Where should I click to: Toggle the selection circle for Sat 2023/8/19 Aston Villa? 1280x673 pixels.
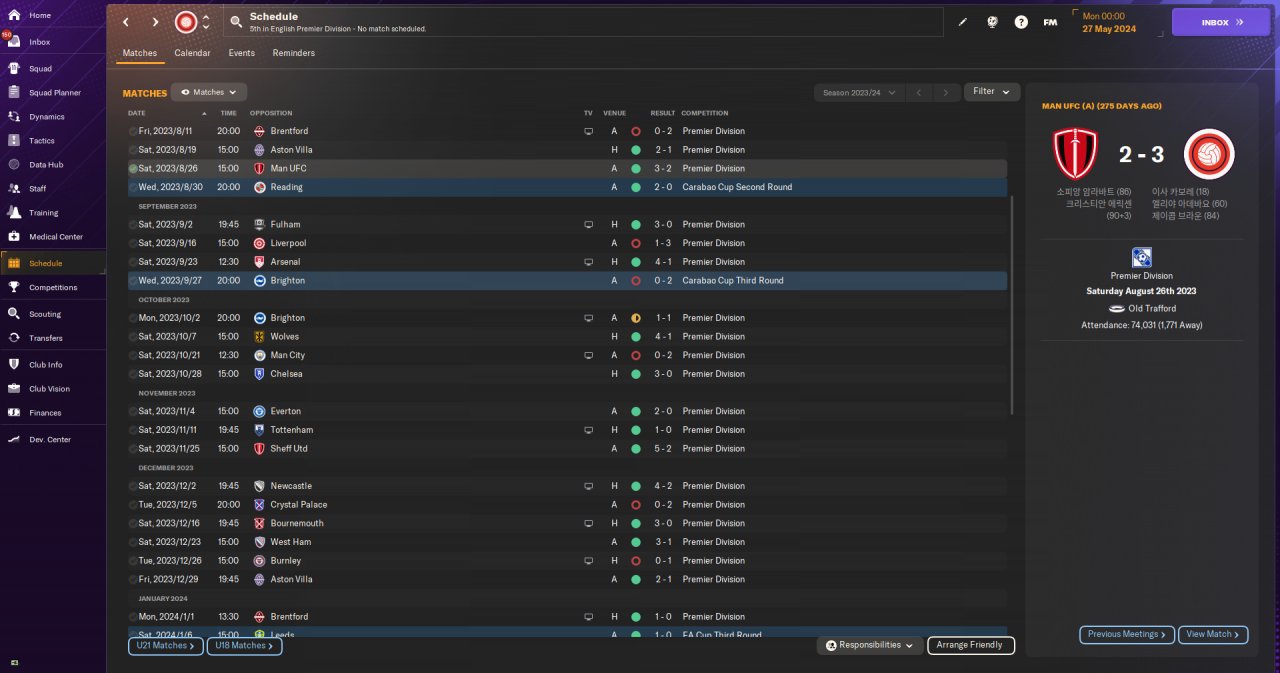(x=133, y=150)
